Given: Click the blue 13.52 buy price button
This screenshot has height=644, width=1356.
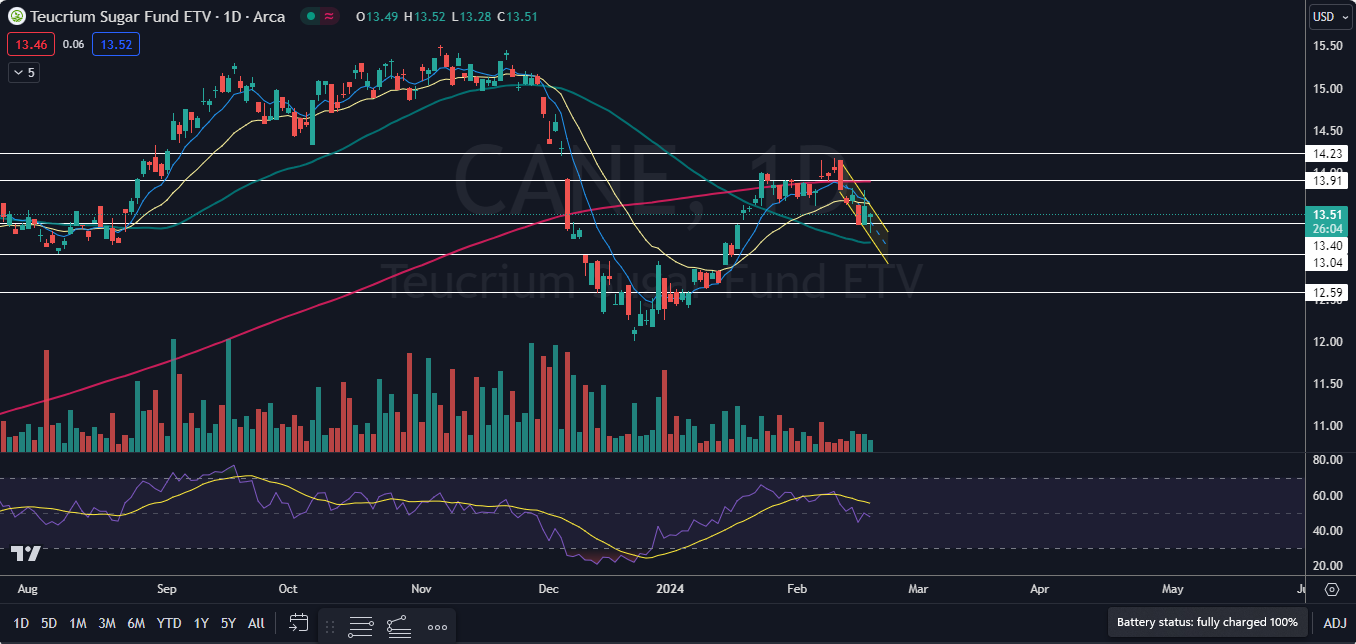Looking at the screenshot, I should (x=115, y=44).
